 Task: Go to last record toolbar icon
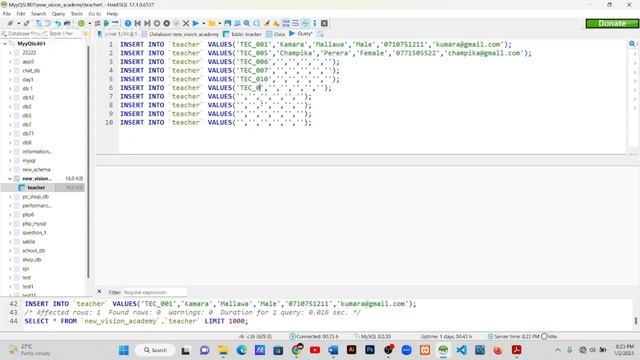(147, 23)
